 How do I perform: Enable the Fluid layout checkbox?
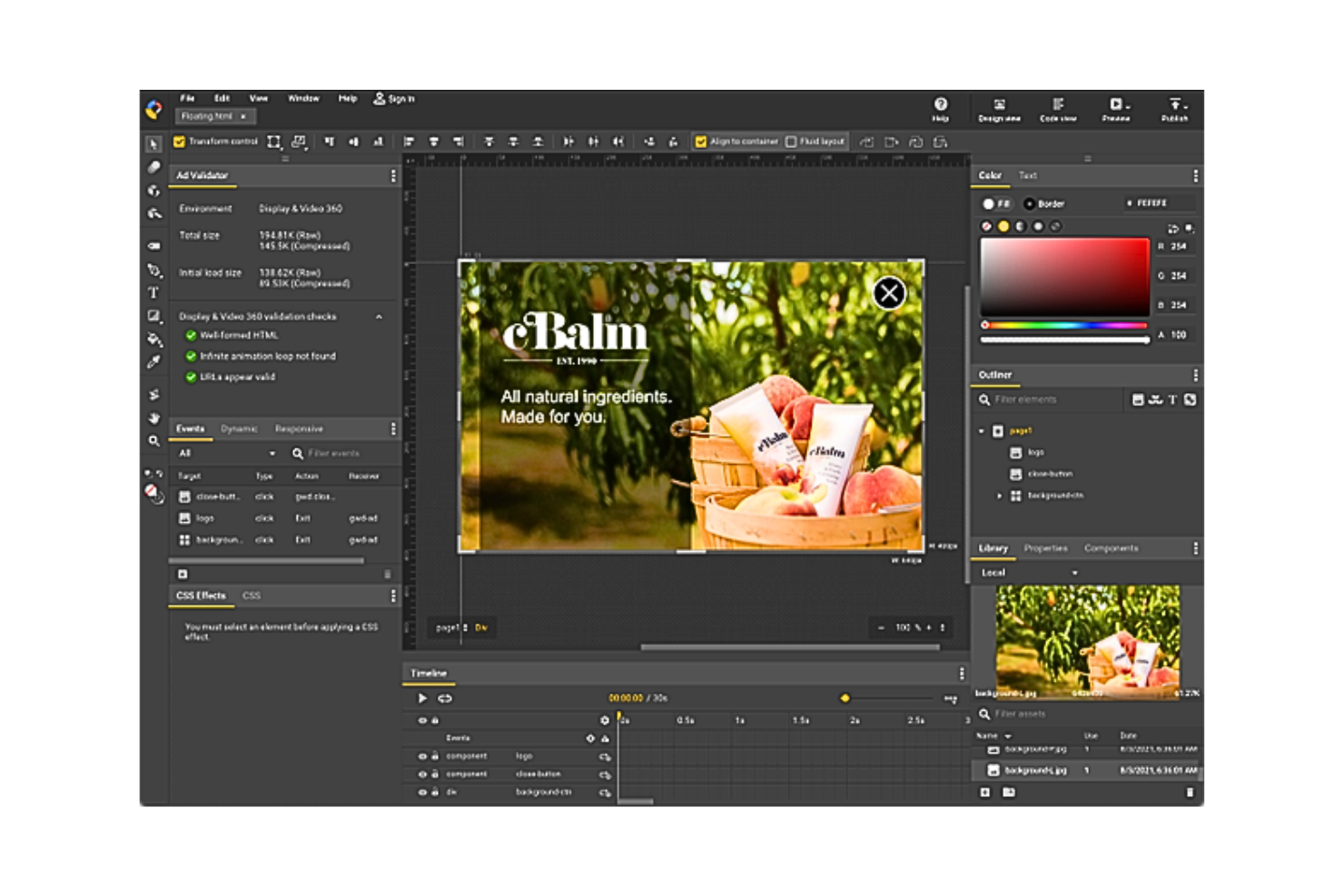[x=791, y=142]
